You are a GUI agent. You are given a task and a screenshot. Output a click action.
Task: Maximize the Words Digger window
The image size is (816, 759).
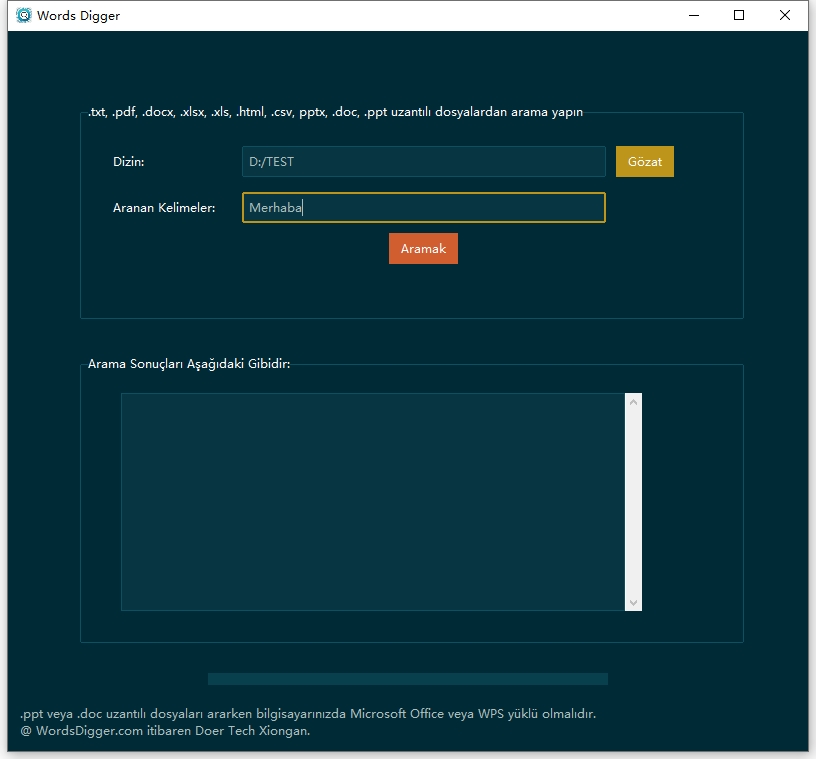click(x=739, y=15)
